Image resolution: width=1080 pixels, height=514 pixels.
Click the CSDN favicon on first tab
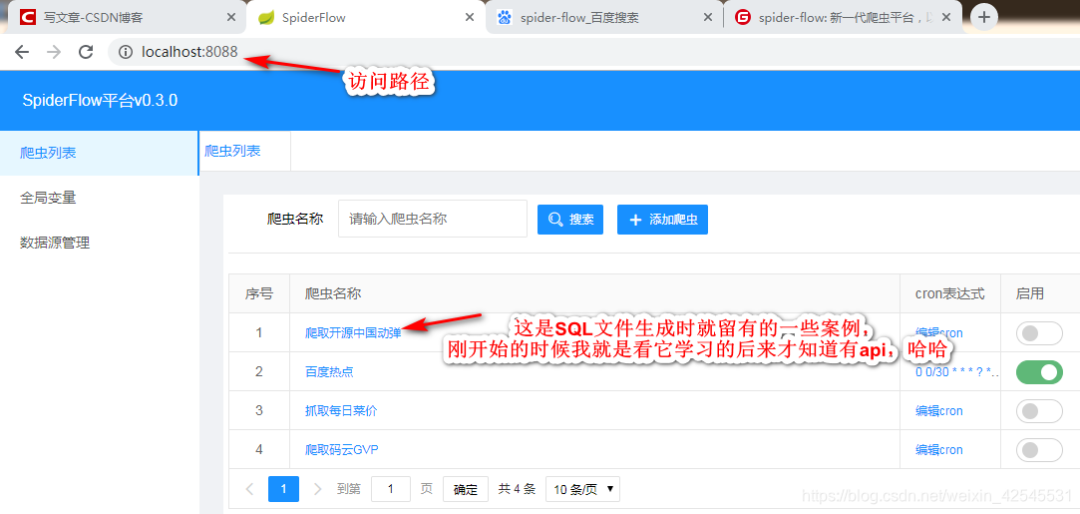pos(27,18)
